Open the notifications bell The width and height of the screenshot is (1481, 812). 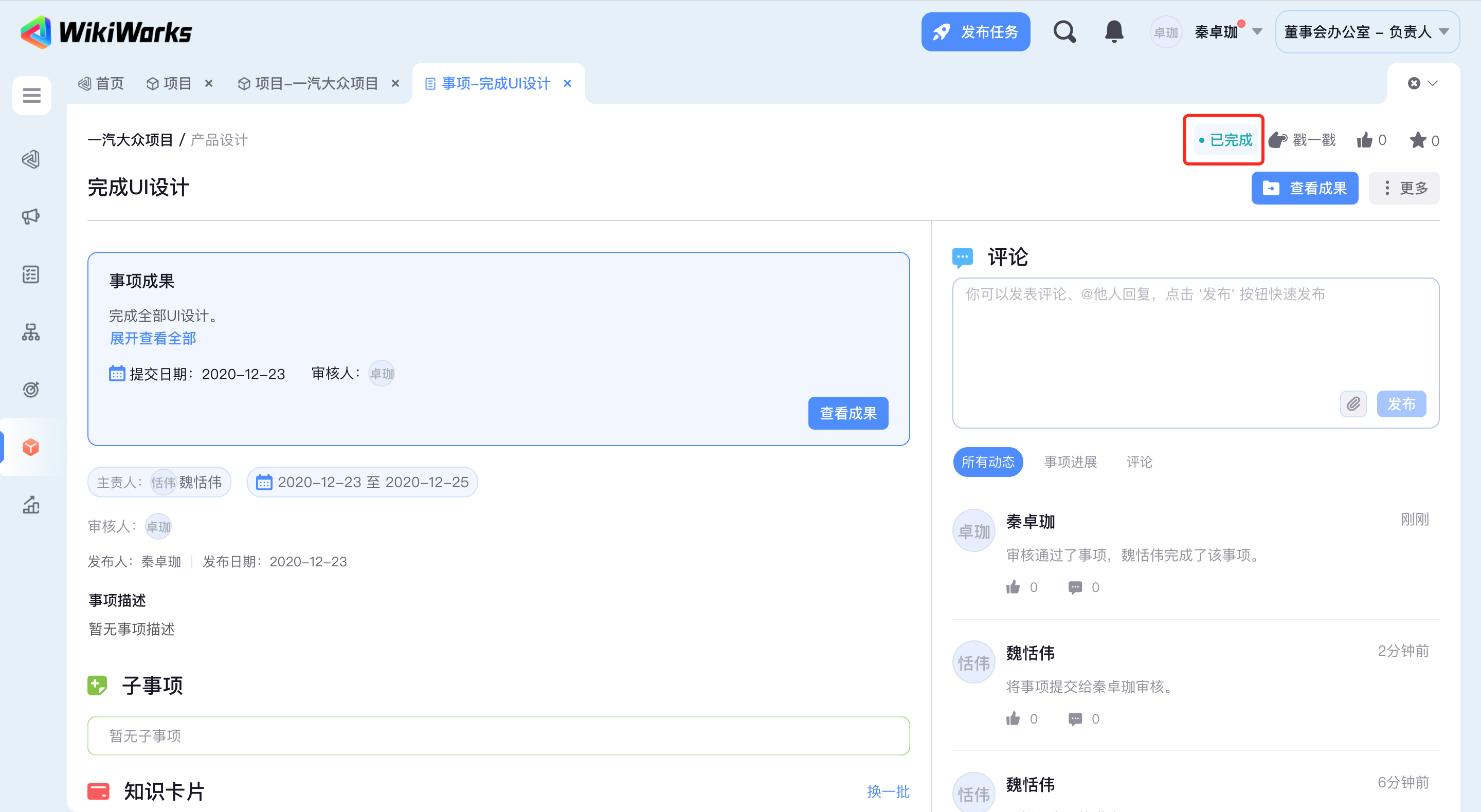point(1114,32)
